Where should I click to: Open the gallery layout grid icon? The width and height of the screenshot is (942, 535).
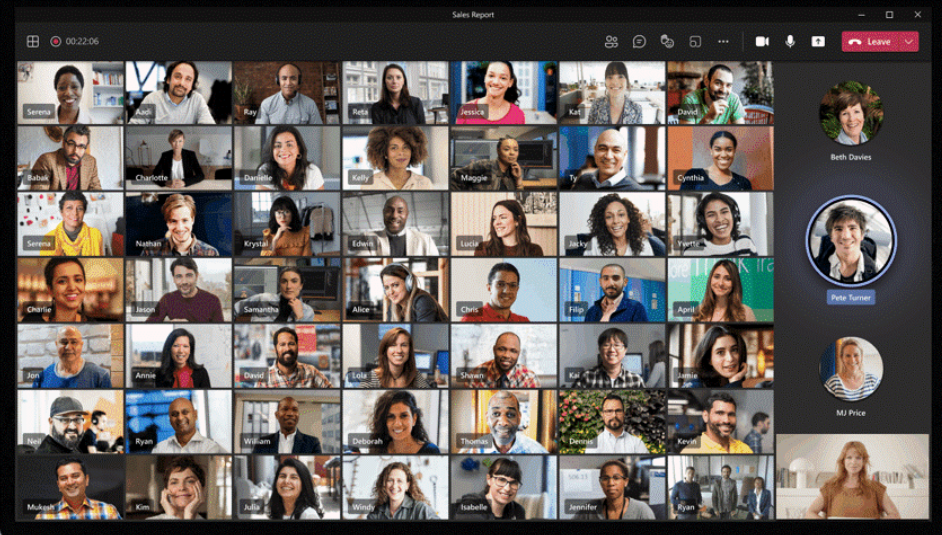pyautogui.click(x=33, y=41)
